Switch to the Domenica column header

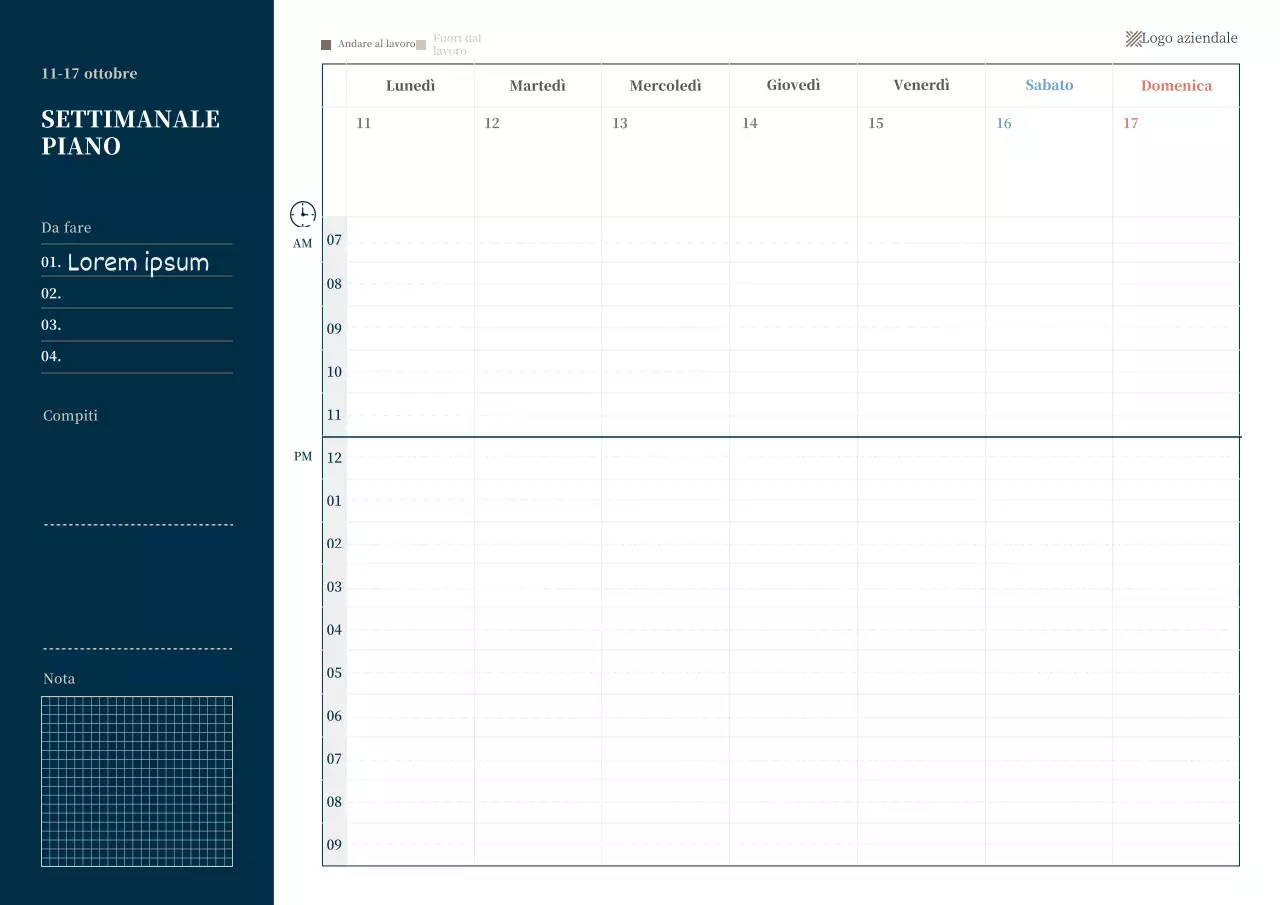coord(1176,85)
